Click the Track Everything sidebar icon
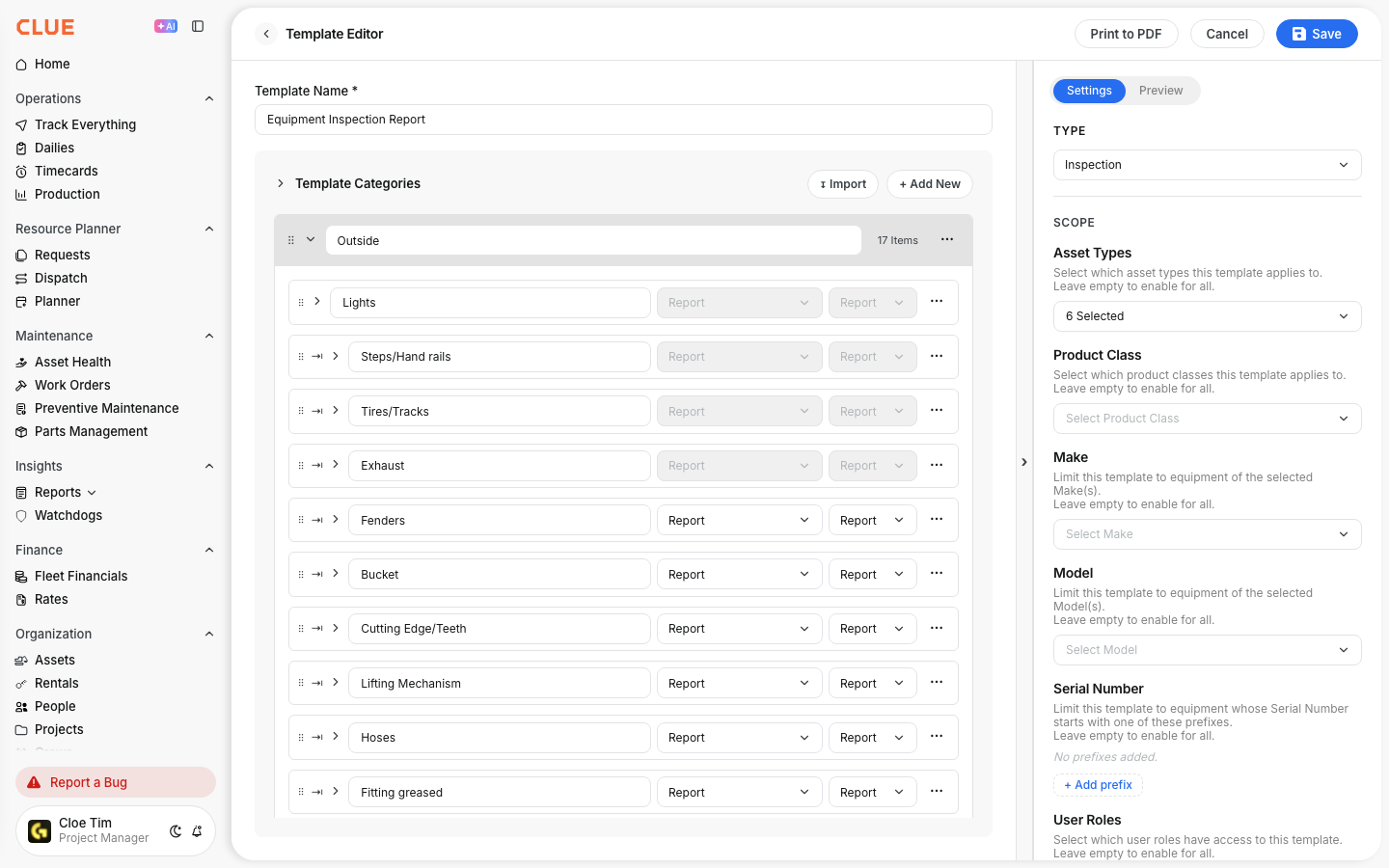Screen dimensions: 1389x868 point(21,124)
